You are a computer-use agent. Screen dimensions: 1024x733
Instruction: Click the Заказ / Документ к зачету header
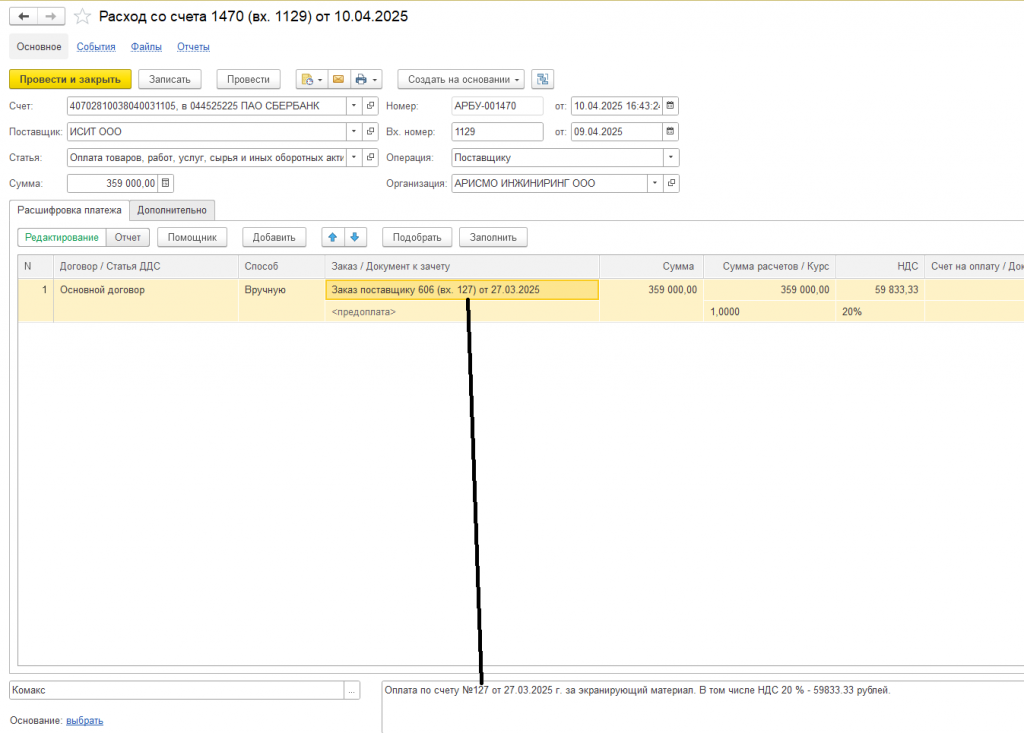[x=462, y=267]
